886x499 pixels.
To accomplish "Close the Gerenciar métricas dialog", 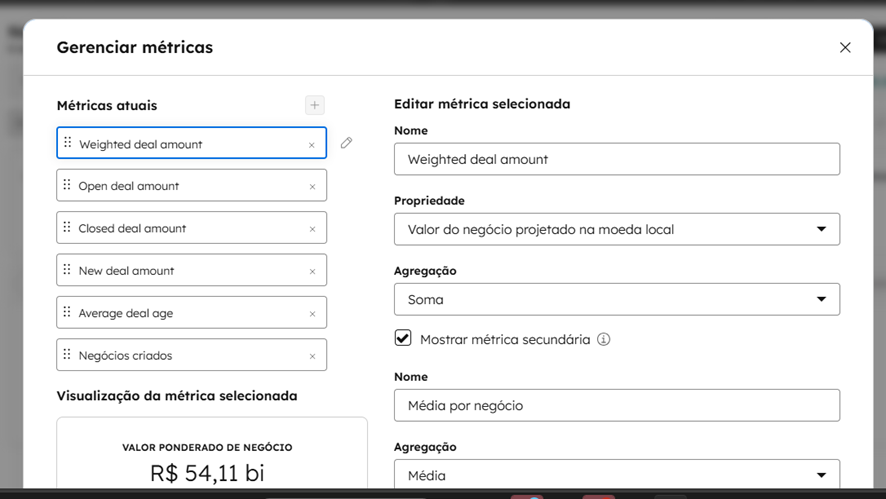I will (845, 47).
